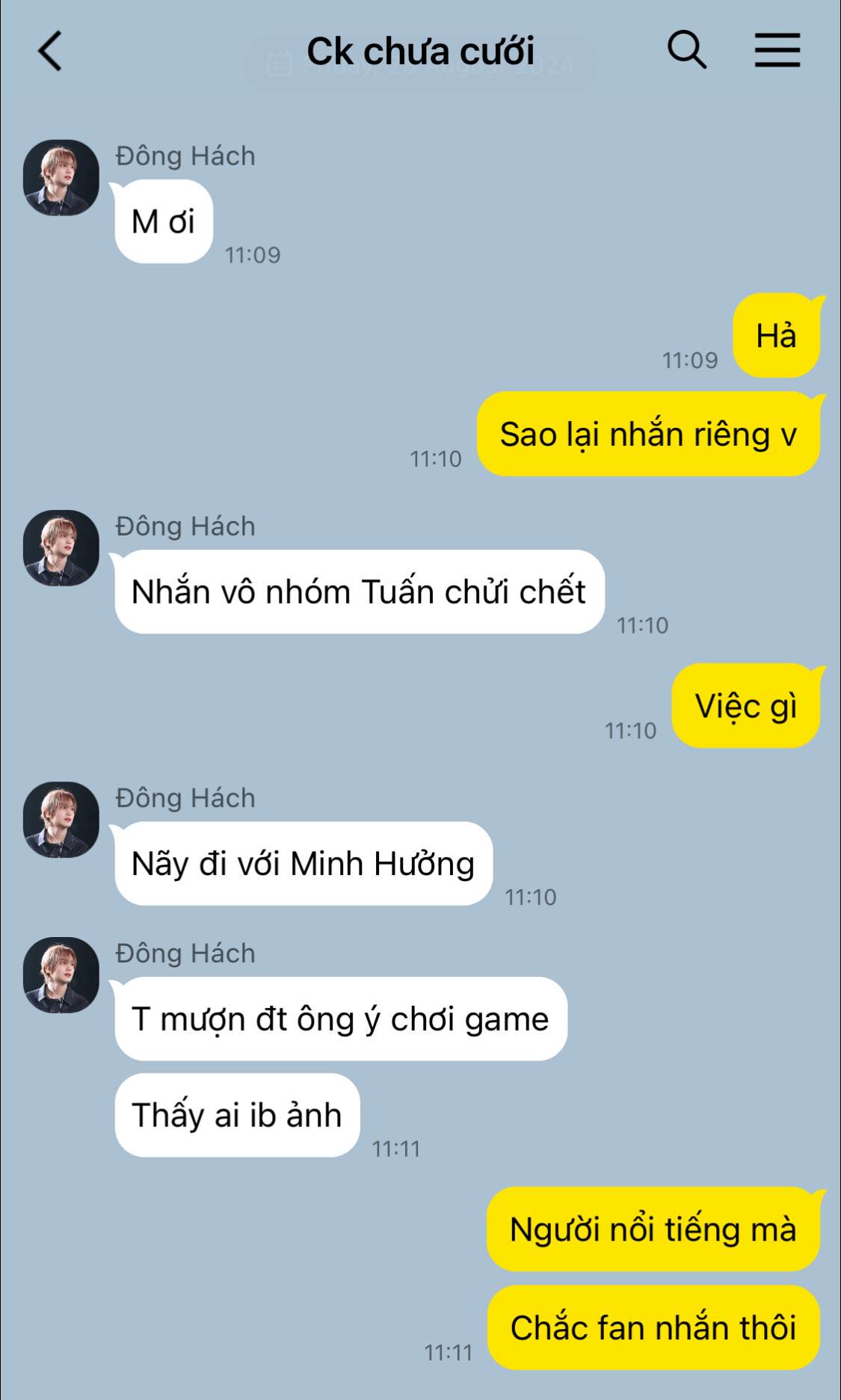Tap 'Nhắn vô nhóm Tuấn chửi chết' bubble

coord(359,592)
